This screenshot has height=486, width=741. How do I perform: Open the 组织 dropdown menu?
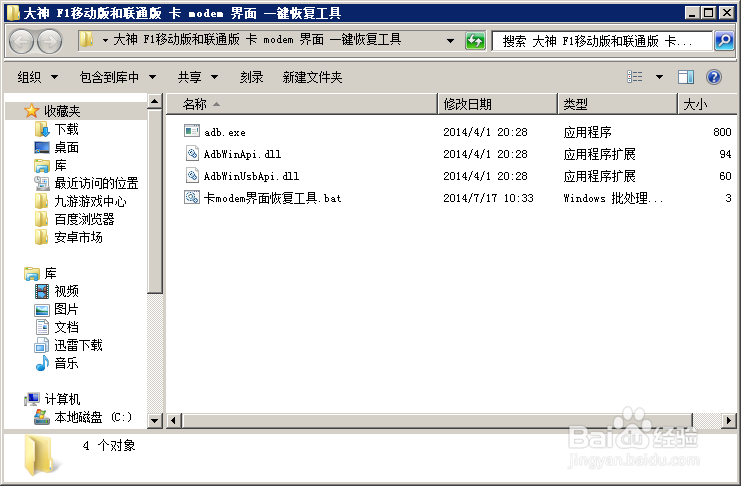[38, 77]
